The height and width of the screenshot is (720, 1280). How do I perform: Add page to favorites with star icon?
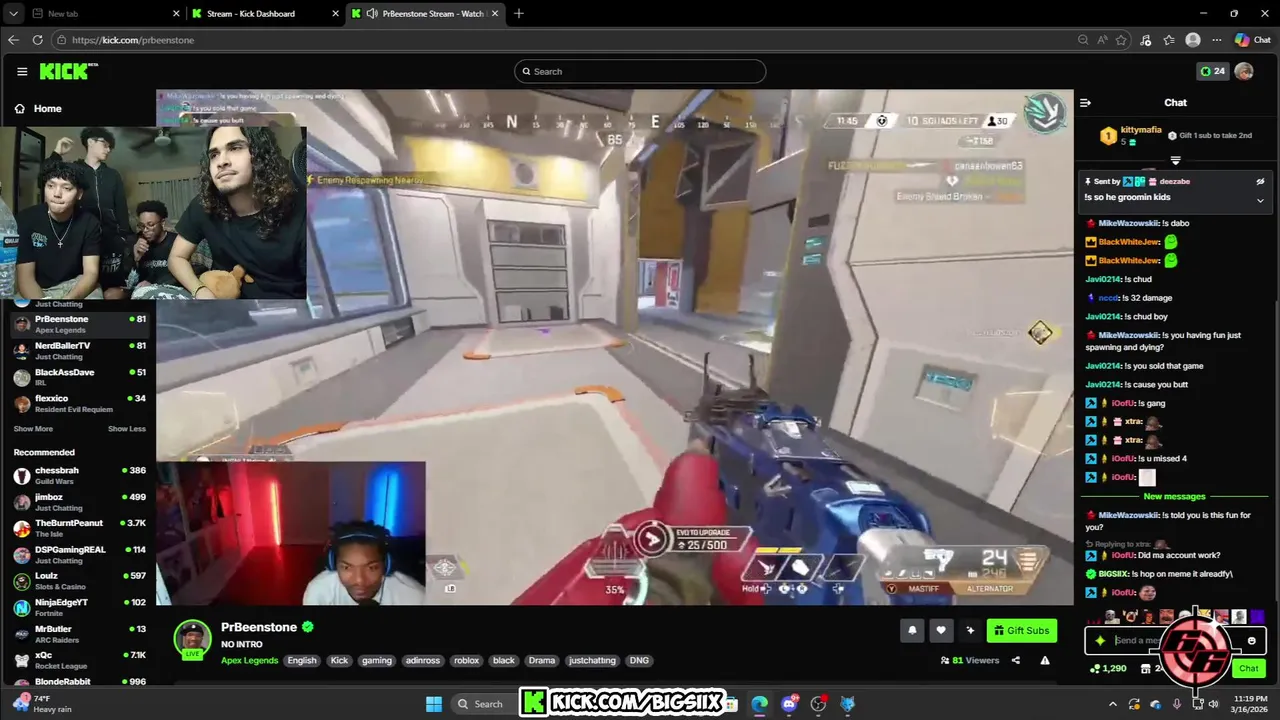tap(1122, 40)
